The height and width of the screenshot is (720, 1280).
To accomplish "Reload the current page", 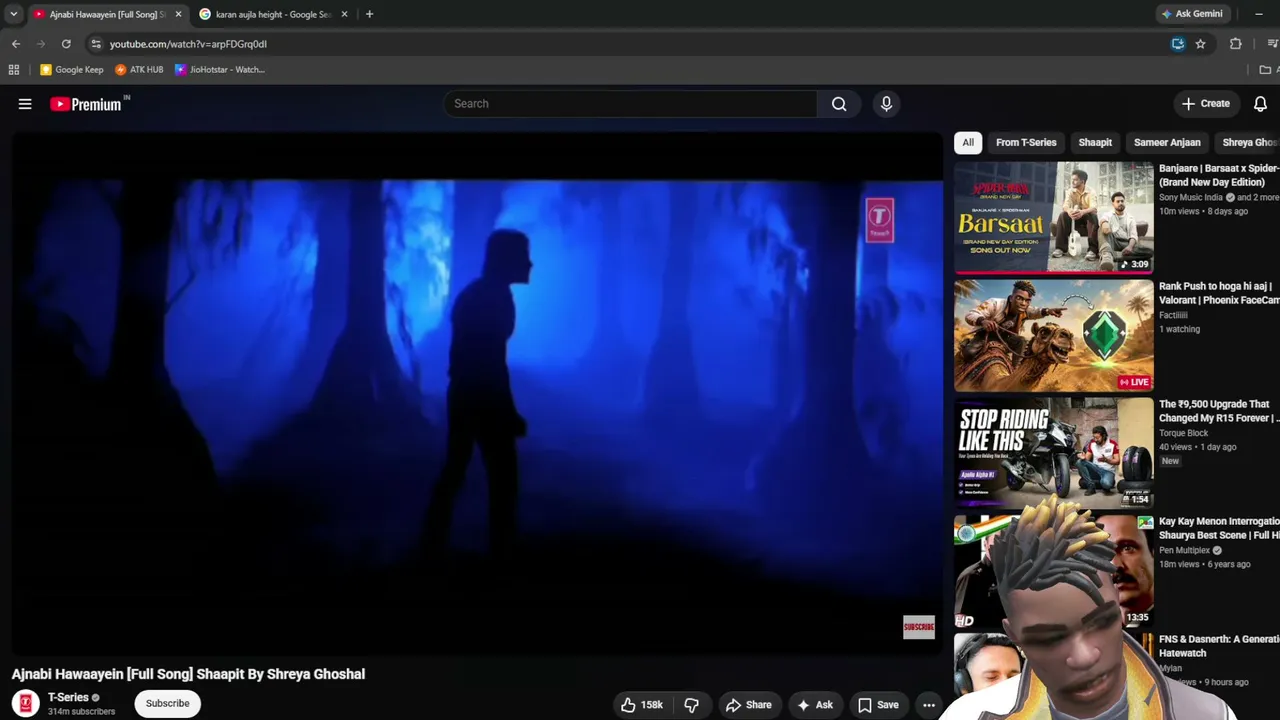I will coord(66,44).
